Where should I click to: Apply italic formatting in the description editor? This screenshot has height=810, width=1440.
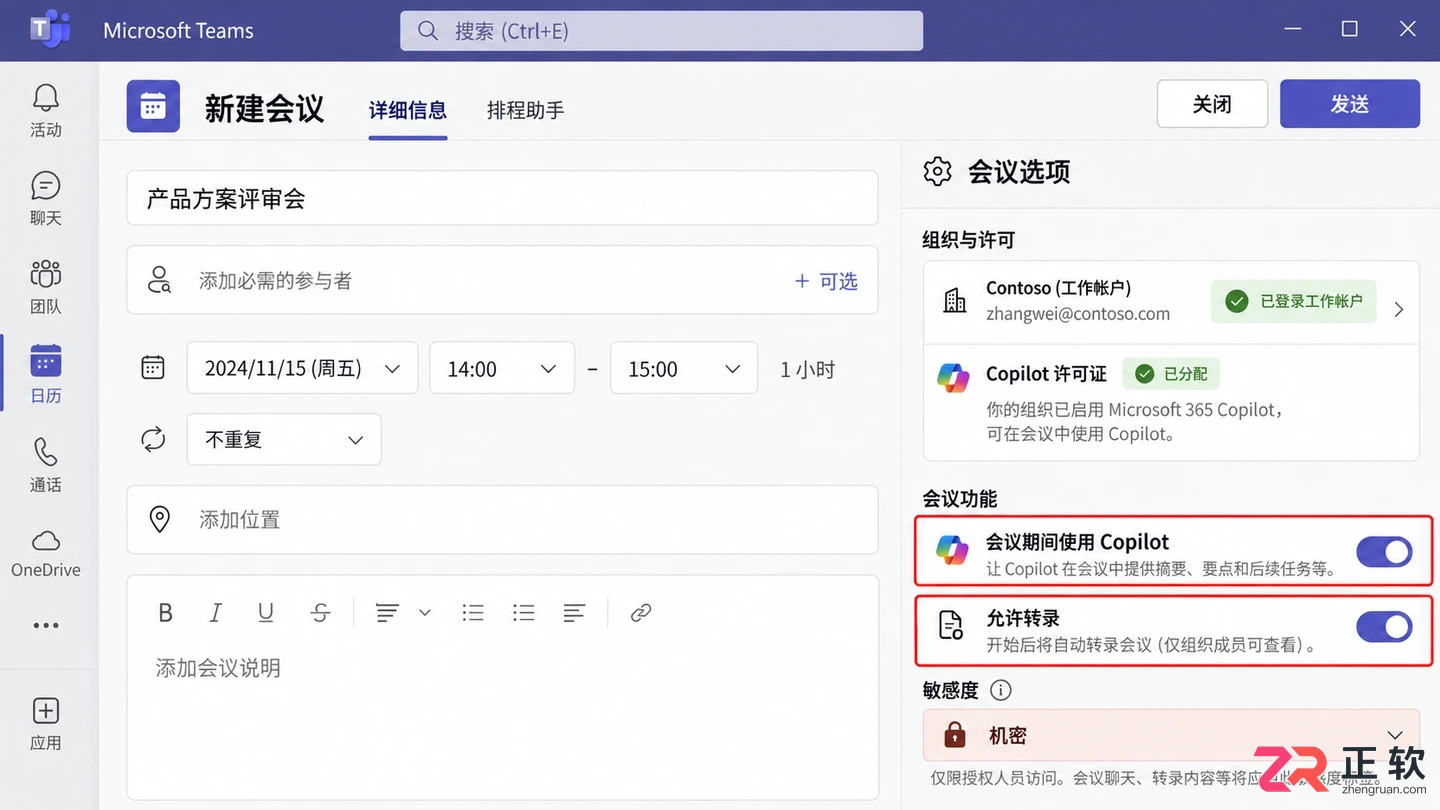tap(215, 613)
